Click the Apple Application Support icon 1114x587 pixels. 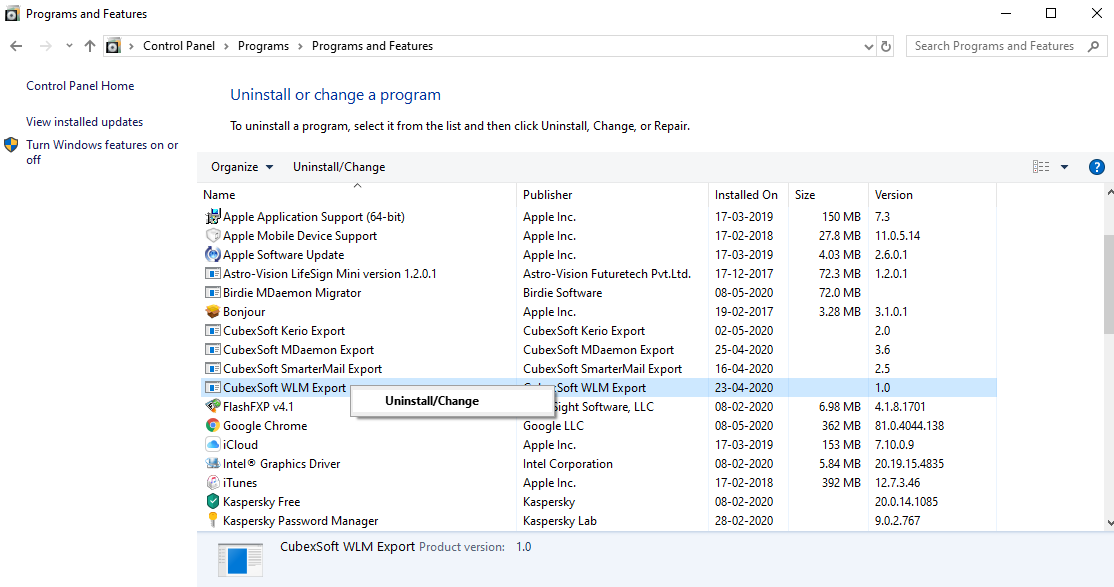click(212, 217)
